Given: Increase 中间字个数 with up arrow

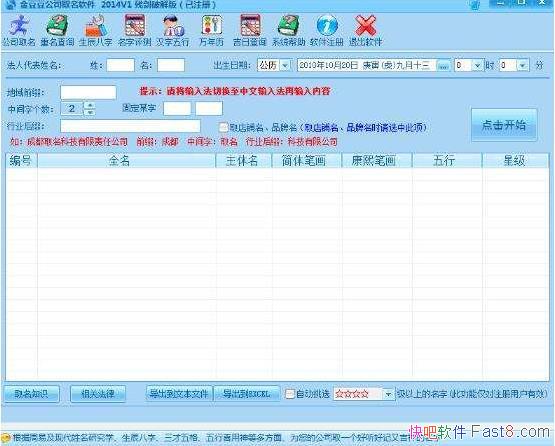Looking at the screenshot, I should click(x=90, y=105).
